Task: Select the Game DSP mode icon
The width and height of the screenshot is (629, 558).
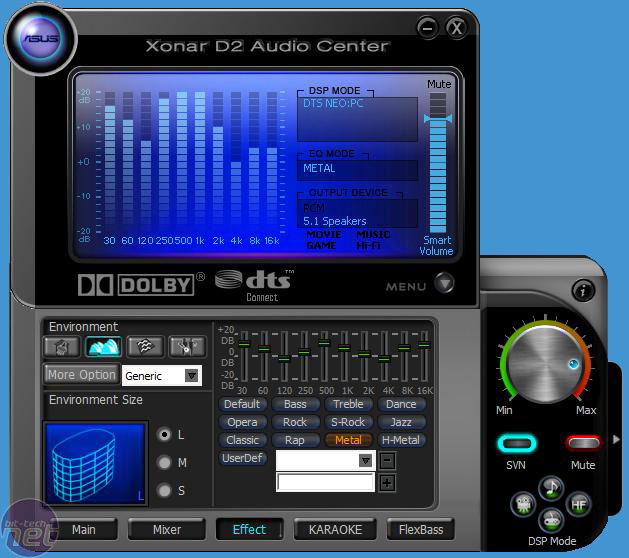Action: pyautogui.click(x=552, y=520)
